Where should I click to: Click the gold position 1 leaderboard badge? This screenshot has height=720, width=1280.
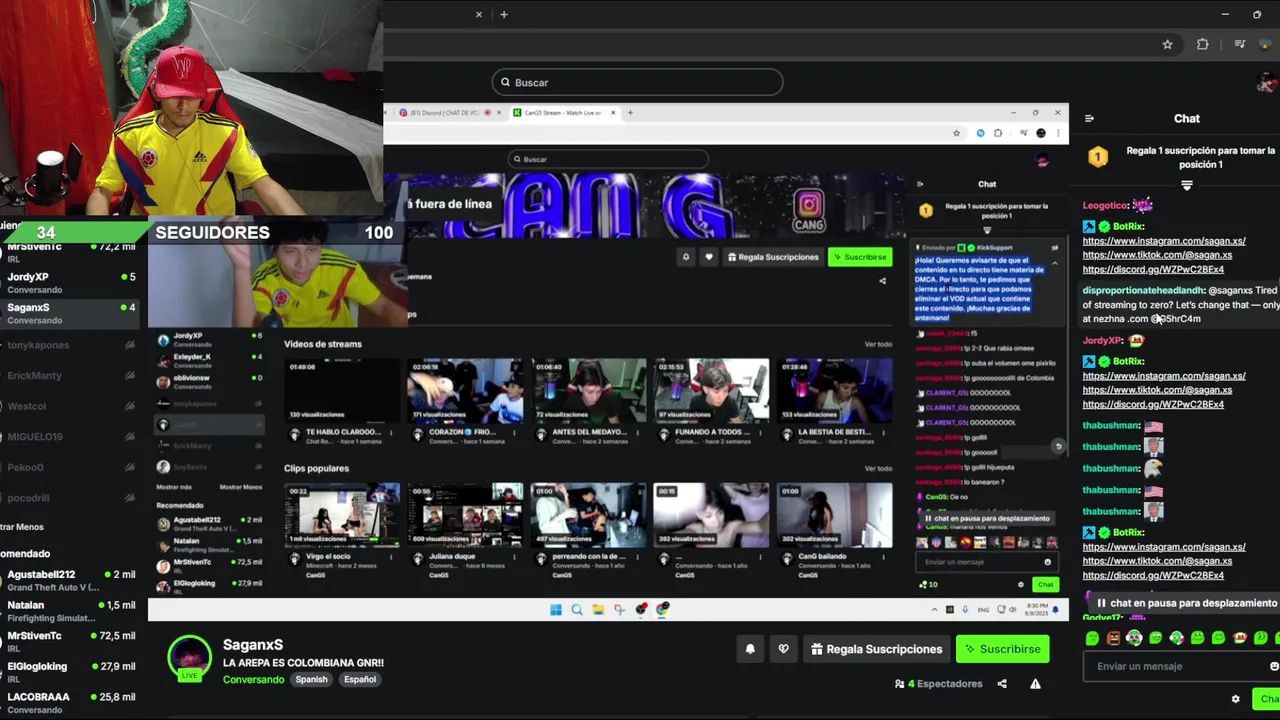tap(1098, 157)
